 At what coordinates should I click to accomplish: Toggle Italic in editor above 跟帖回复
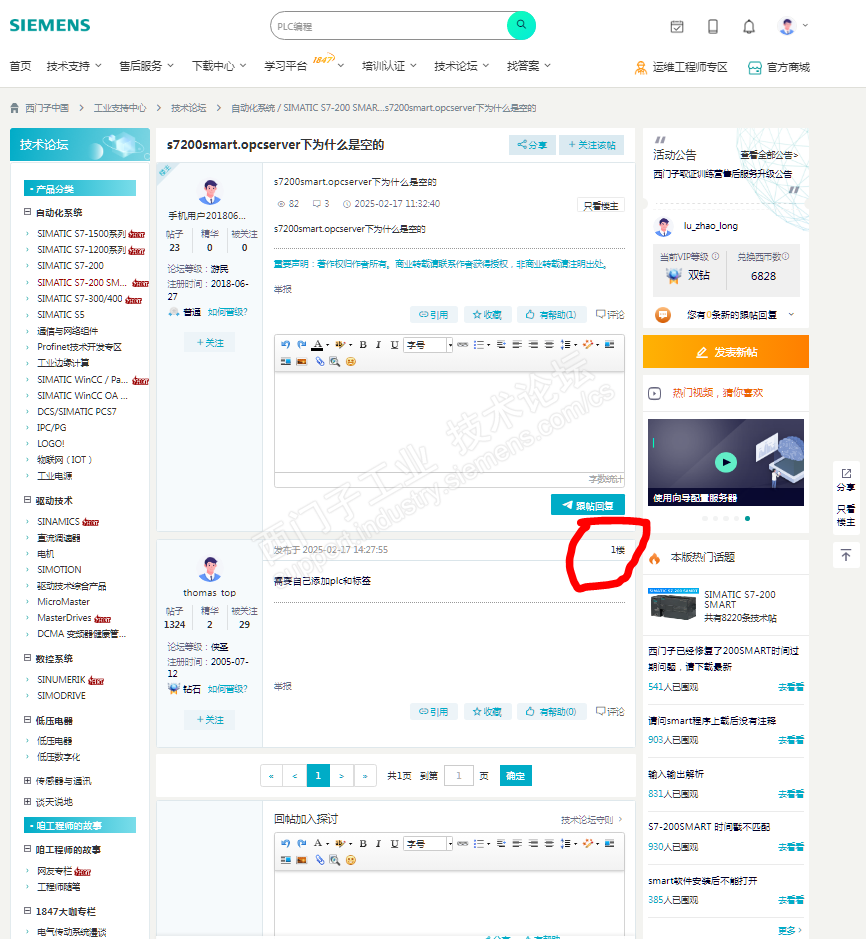coord(379,344)
